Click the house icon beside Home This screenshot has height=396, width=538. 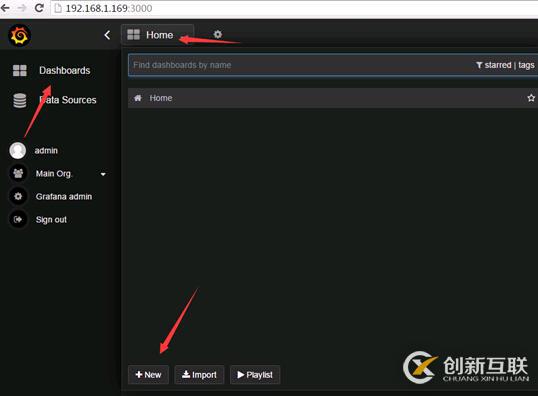coord(138,98)
